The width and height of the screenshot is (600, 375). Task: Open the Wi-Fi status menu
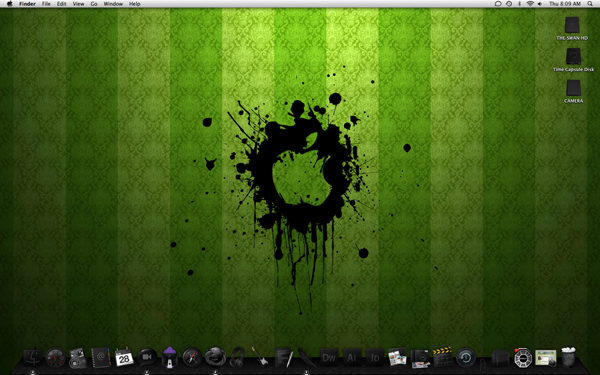point(530,4)
